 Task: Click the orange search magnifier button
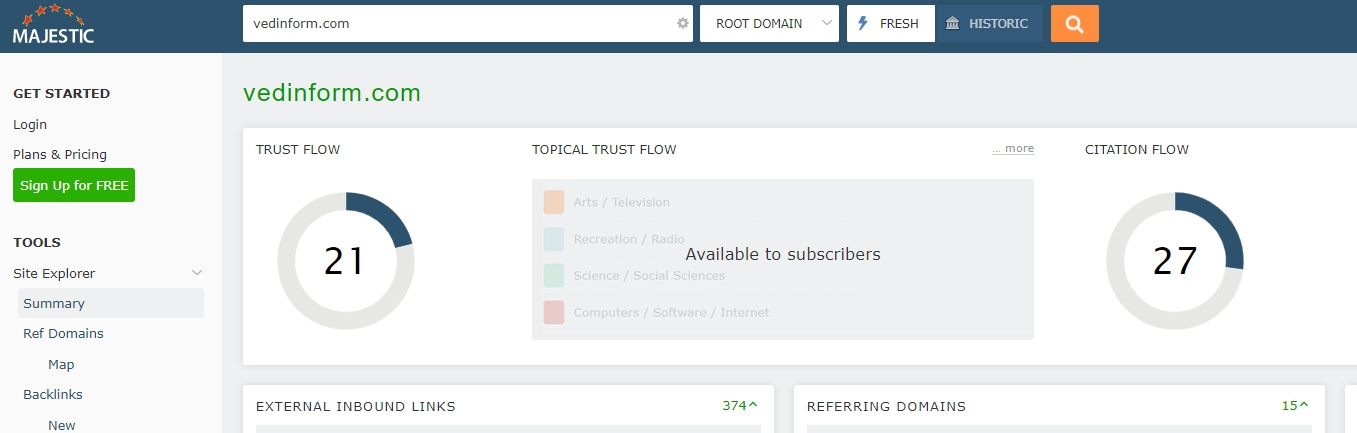point(1075,24)
